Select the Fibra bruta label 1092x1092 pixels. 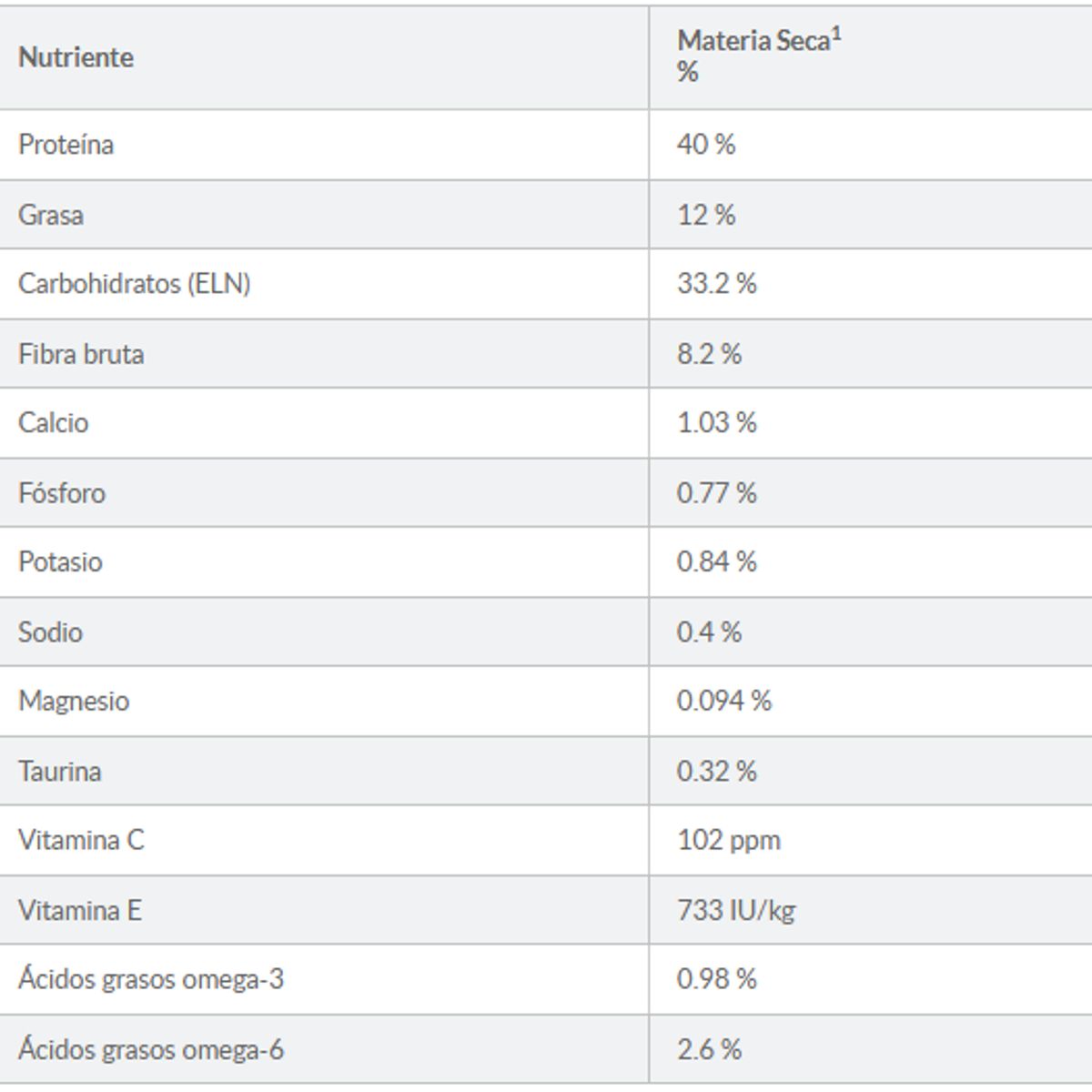point(81,354)
